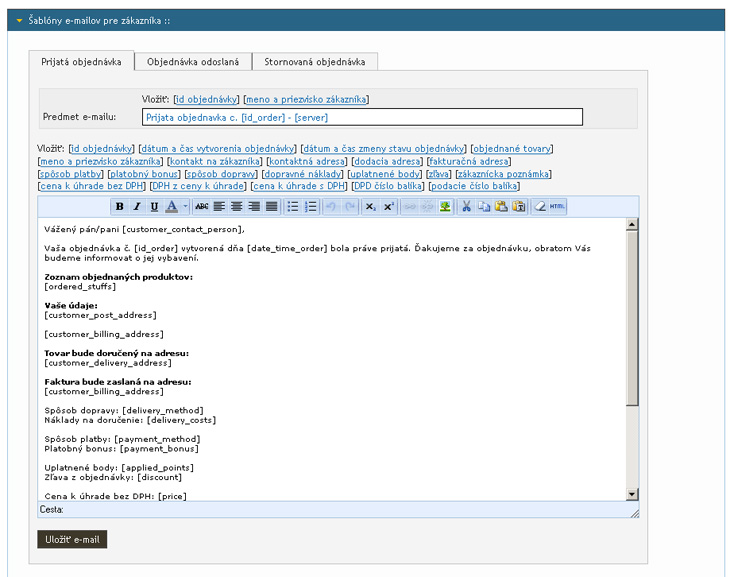Image resolution: width=730 pixels, height=577 pixels.
Task: Toggle bold formatting in the editor toolbar
Action: (120, 207)
